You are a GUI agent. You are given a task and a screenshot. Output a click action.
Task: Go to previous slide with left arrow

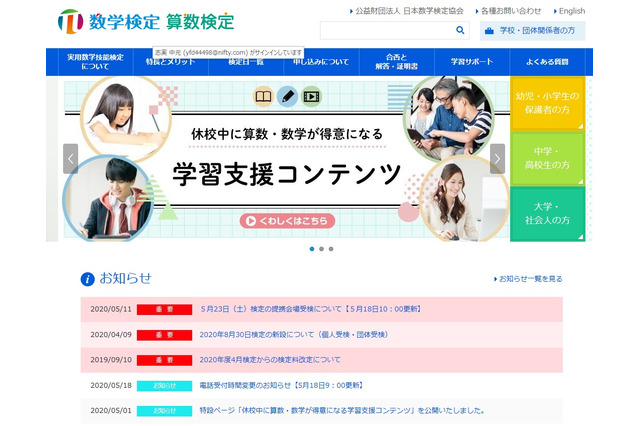[x=71, y=159]
